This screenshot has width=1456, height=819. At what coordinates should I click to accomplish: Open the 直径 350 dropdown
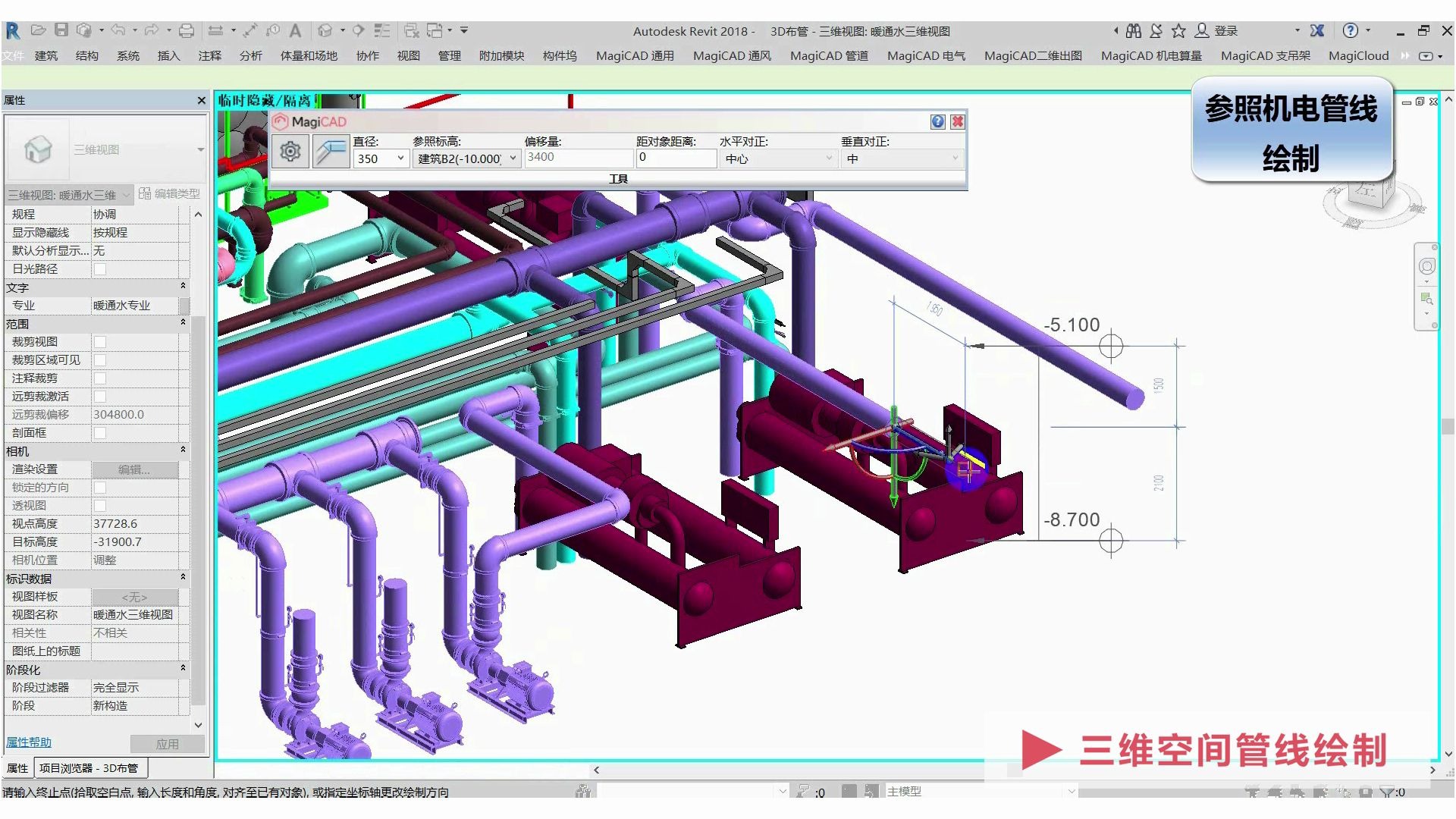pos(400,158)
